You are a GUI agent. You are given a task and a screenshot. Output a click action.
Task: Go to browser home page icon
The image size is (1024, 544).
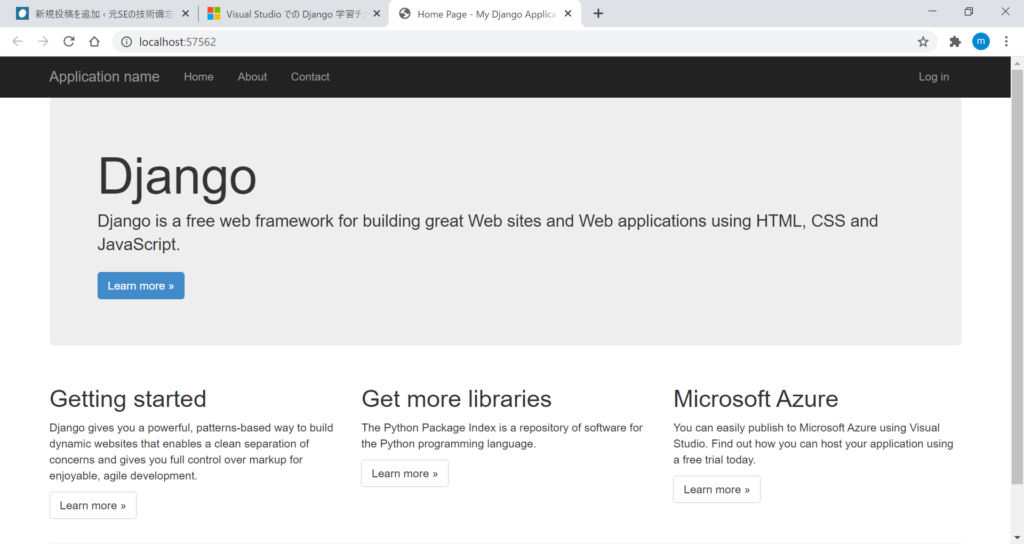[x=94, y=42]
